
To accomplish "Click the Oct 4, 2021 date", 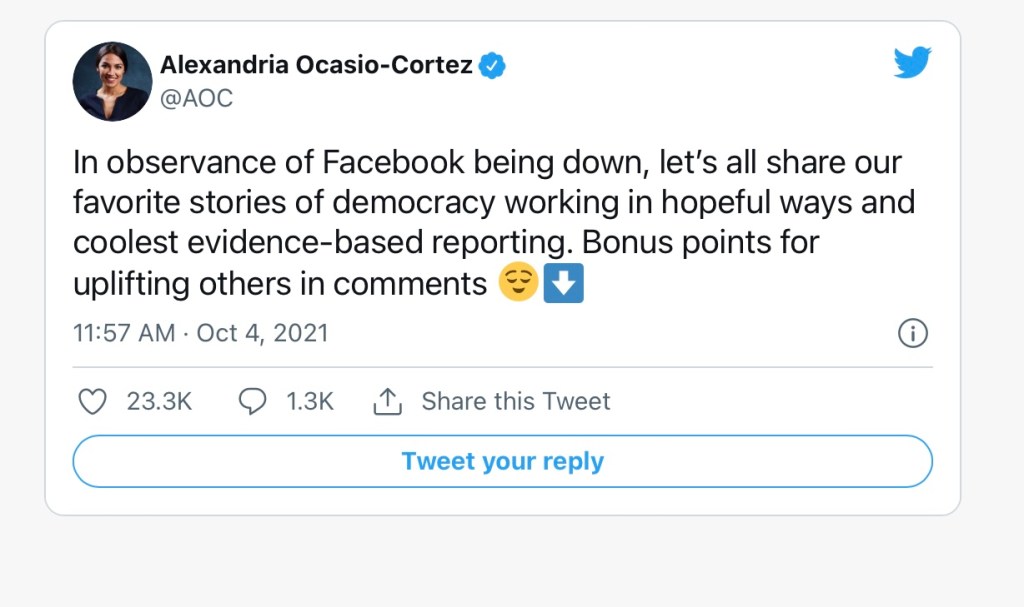I will click(262, 333).
